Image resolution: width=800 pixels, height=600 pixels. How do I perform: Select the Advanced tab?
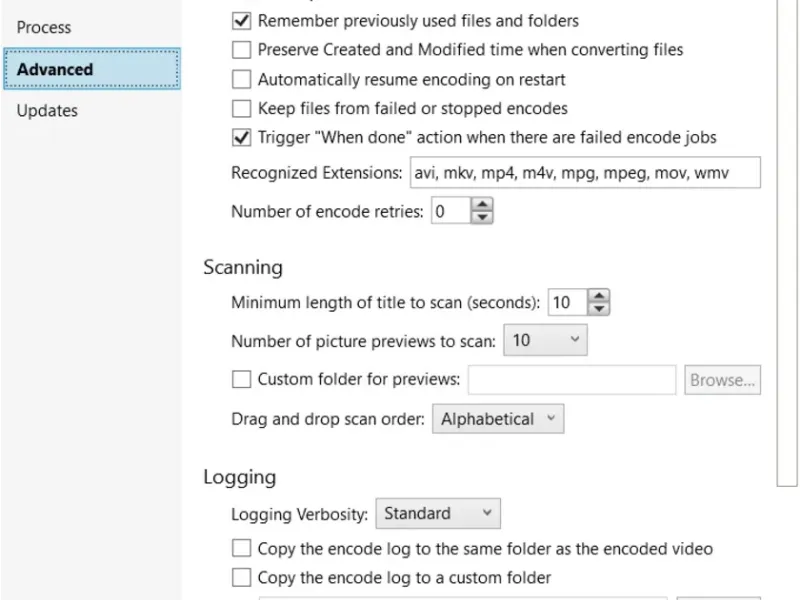[x=55, y=69]
